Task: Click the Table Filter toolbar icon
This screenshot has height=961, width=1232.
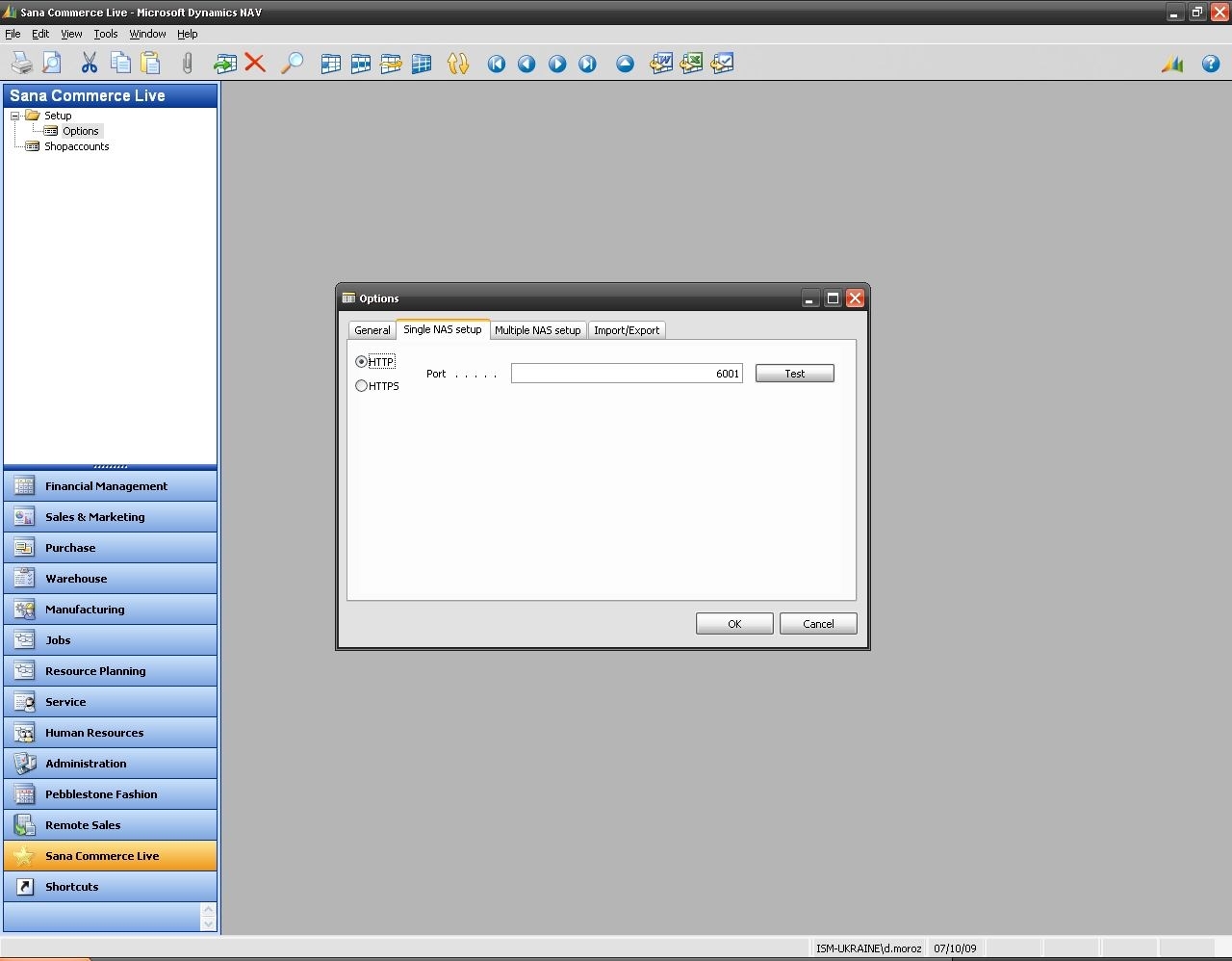Action: 361,64
